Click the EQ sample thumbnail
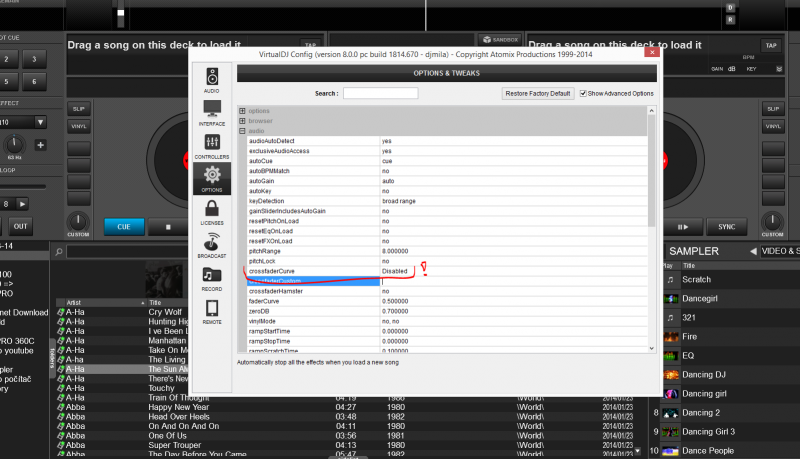 (670, 355)
